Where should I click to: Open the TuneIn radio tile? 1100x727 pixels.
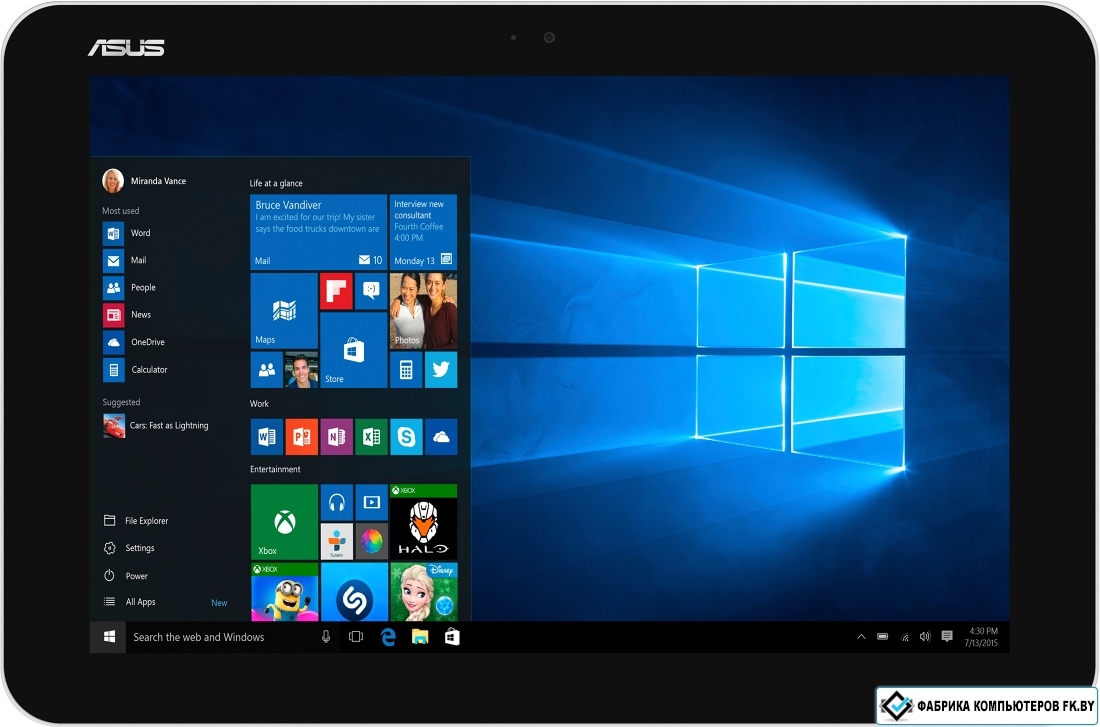click(336, 542)
